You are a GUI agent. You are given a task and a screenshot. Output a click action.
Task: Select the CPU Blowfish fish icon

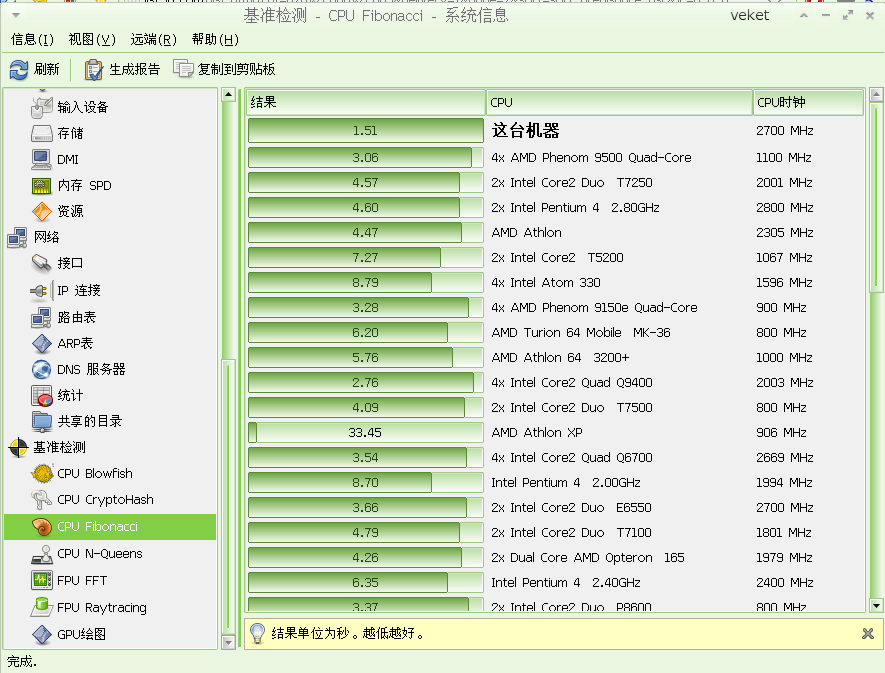pyautogui.click(x=42, y=474)
